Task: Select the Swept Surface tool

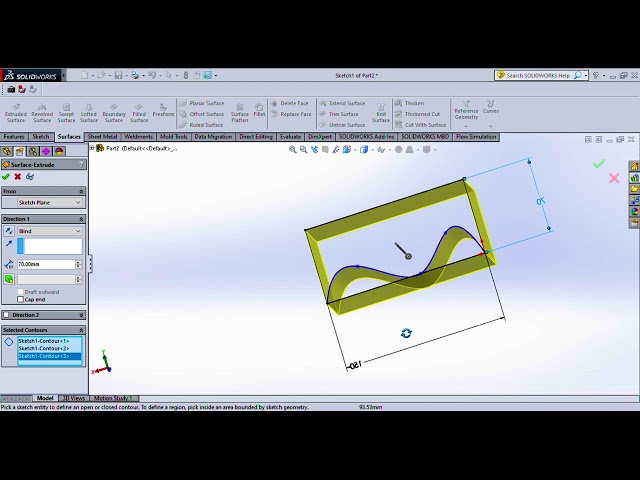Action: tap(66, 113)
